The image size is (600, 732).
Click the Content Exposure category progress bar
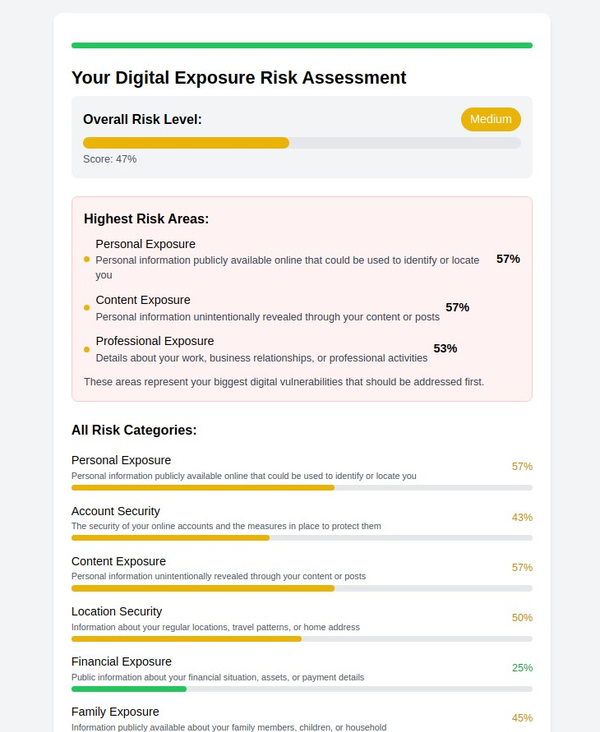tap(302, 588)
